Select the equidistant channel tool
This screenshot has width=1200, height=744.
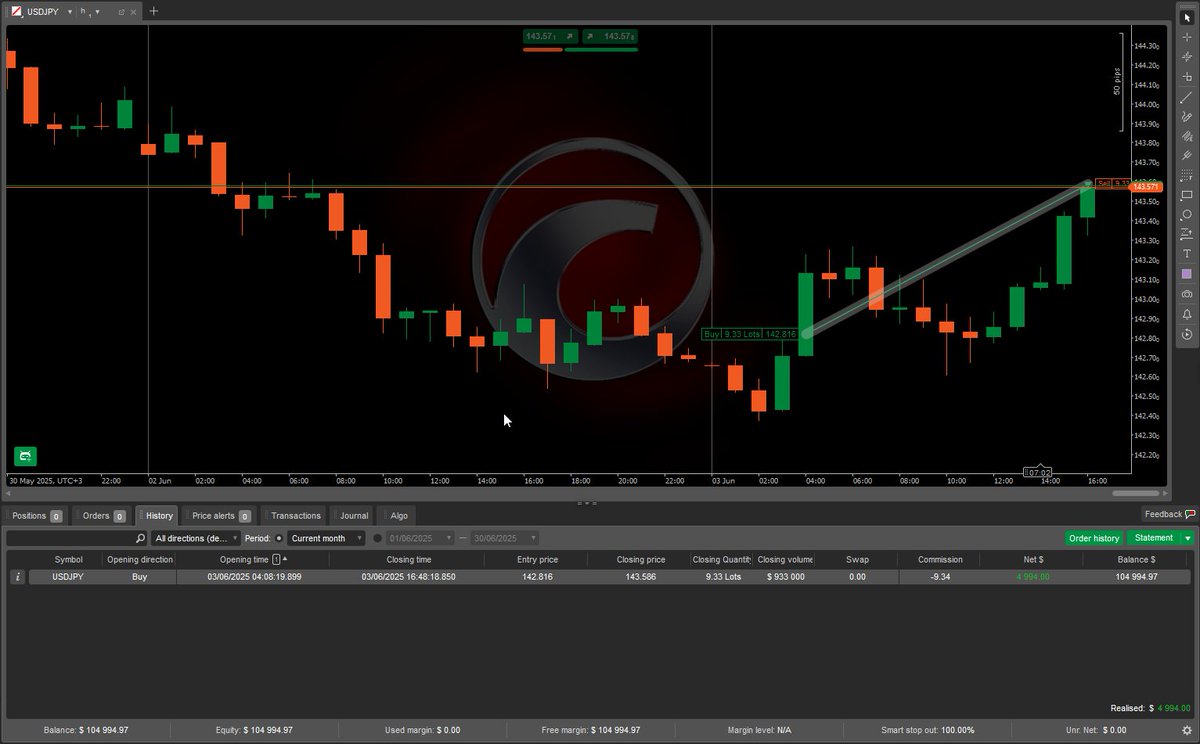(x=1187, y=136)
